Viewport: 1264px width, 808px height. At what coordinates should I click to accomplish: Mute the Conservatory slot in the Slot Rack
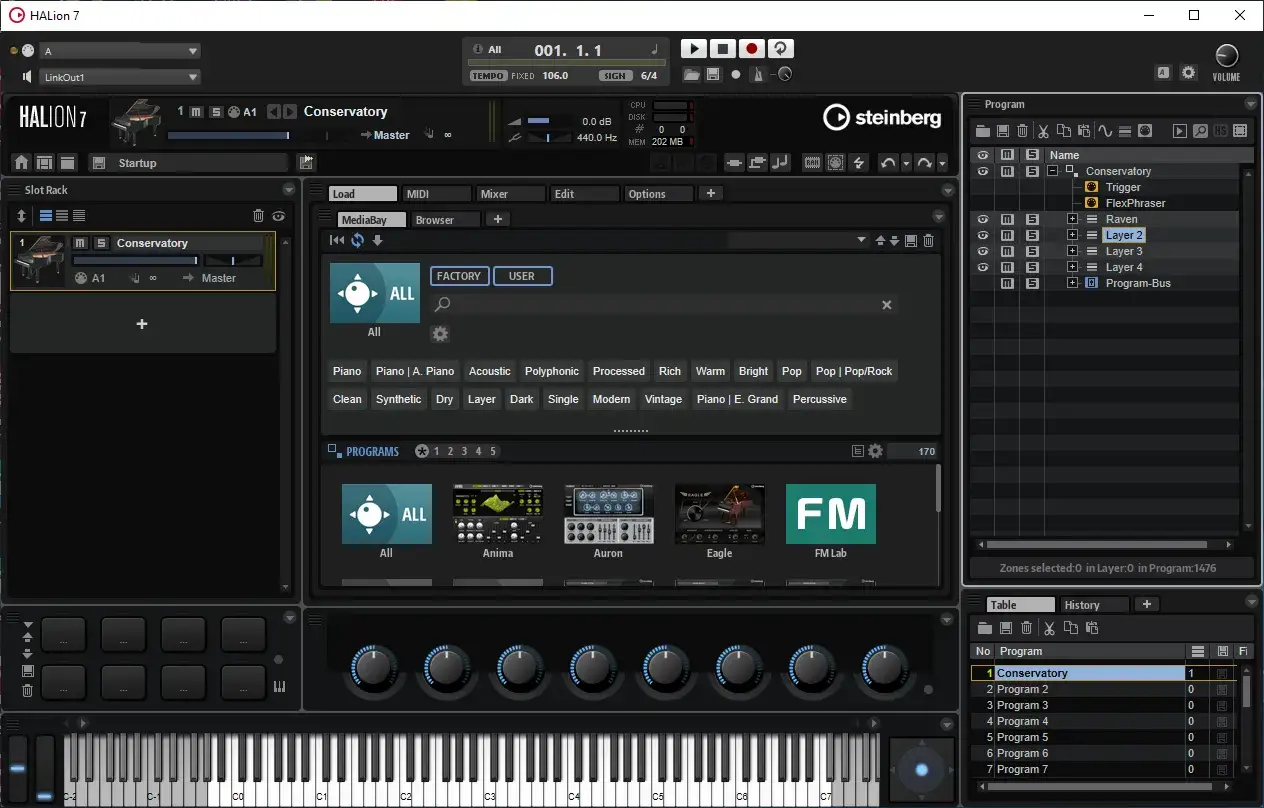tap(80, 243)
